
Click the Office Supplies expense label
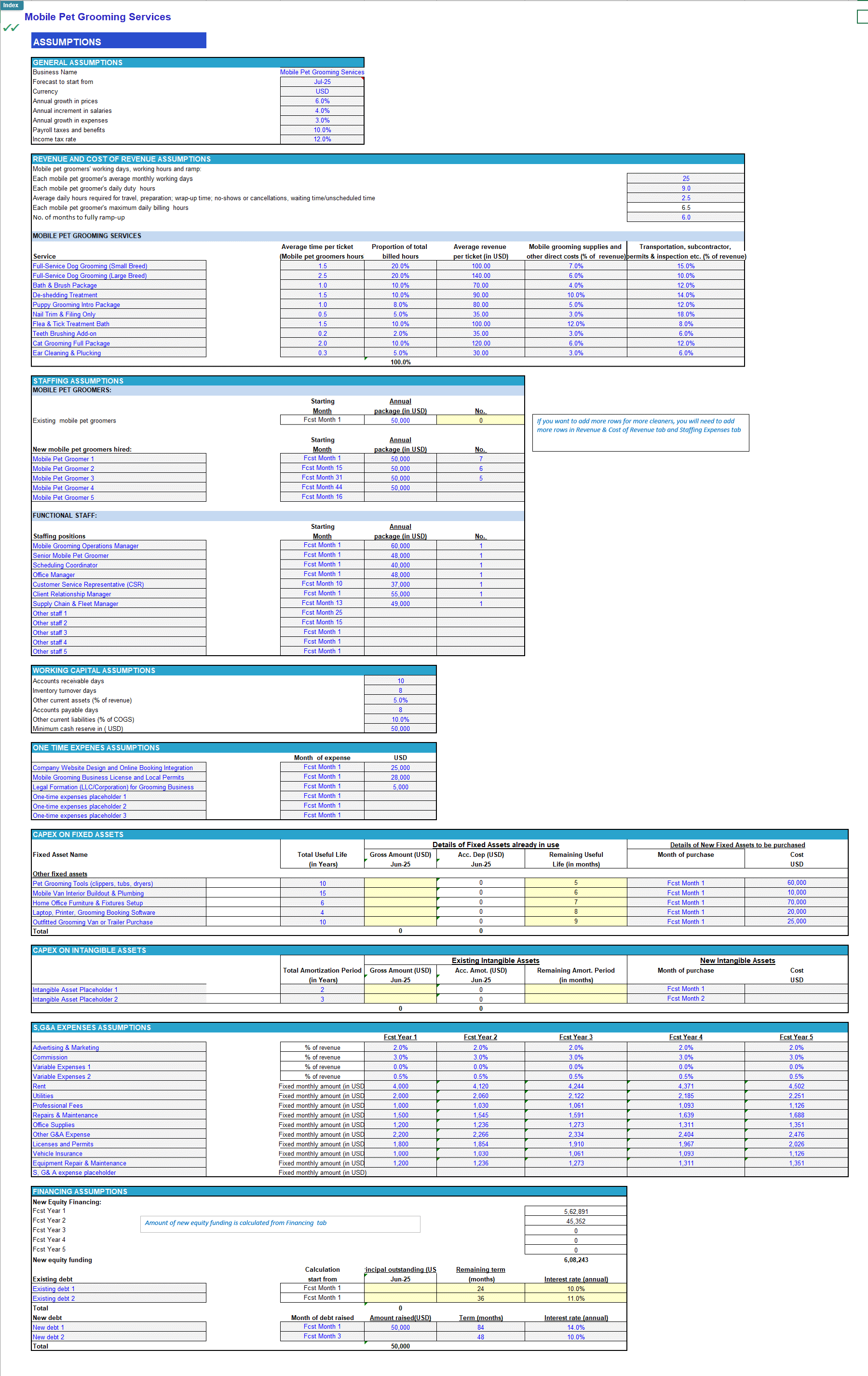click(x=118, y=1125)
